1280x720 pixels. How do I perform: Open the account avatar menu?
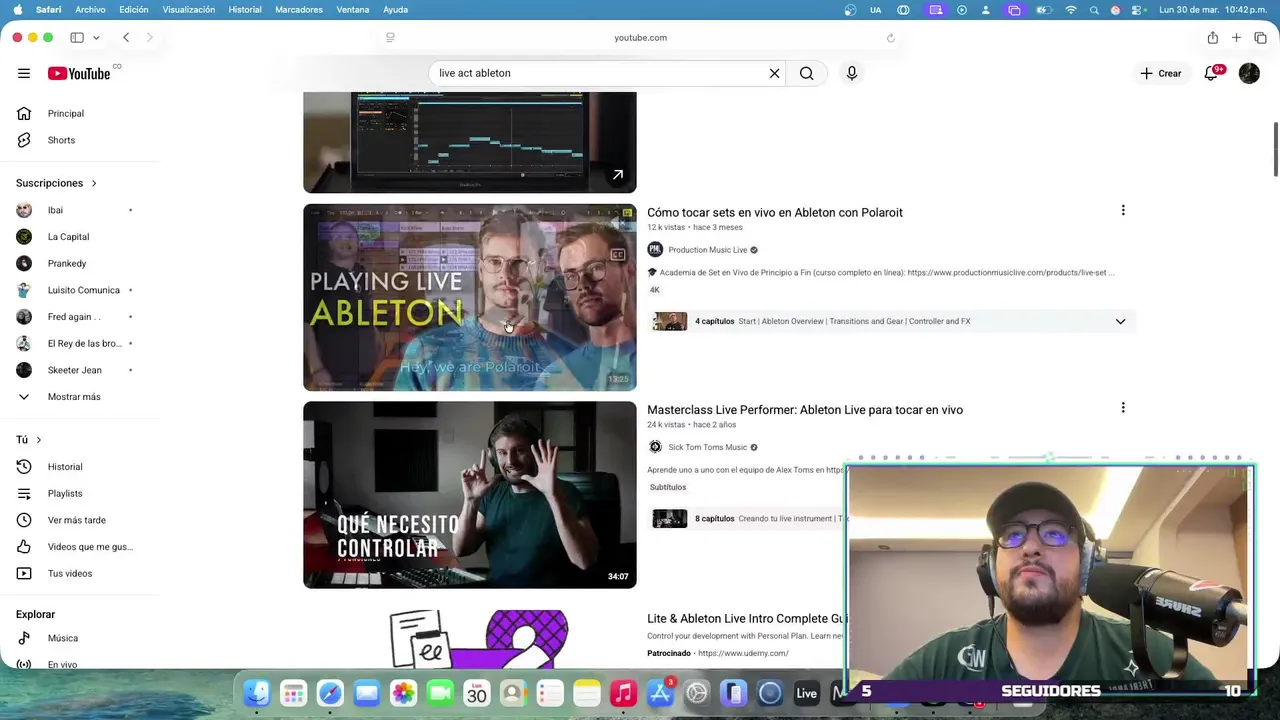coord(1249,73)
